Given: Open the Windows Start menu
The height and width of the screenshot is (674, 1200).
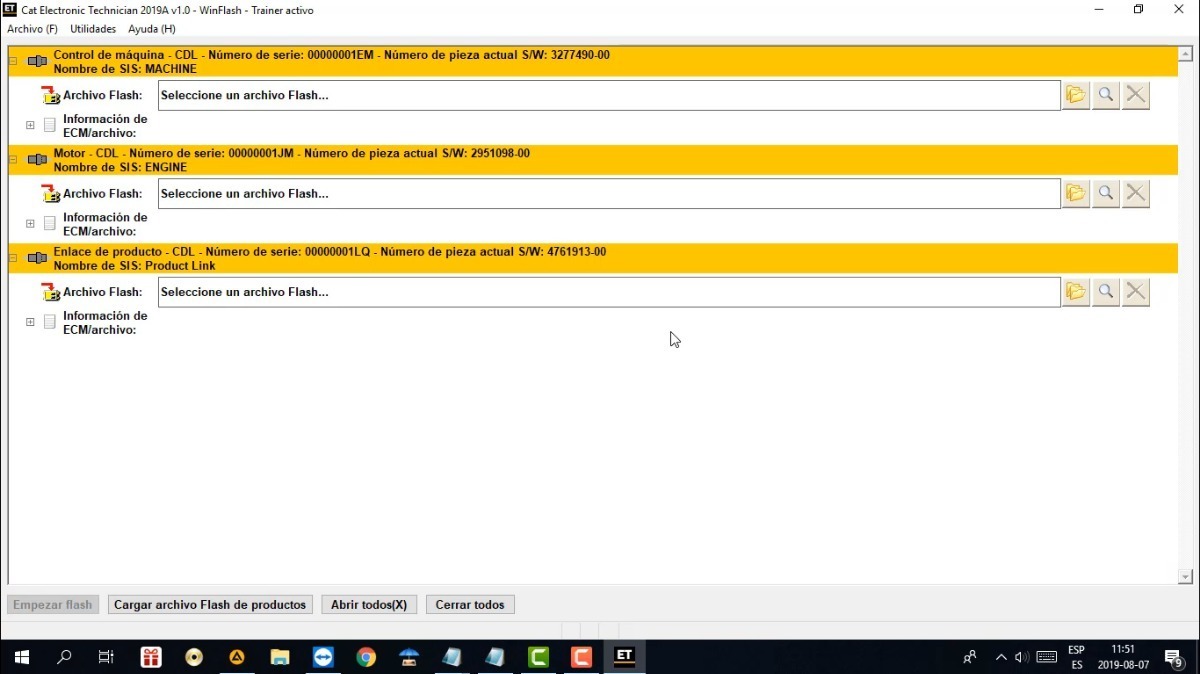Looking at the screenshot, I should pos(21,657).
